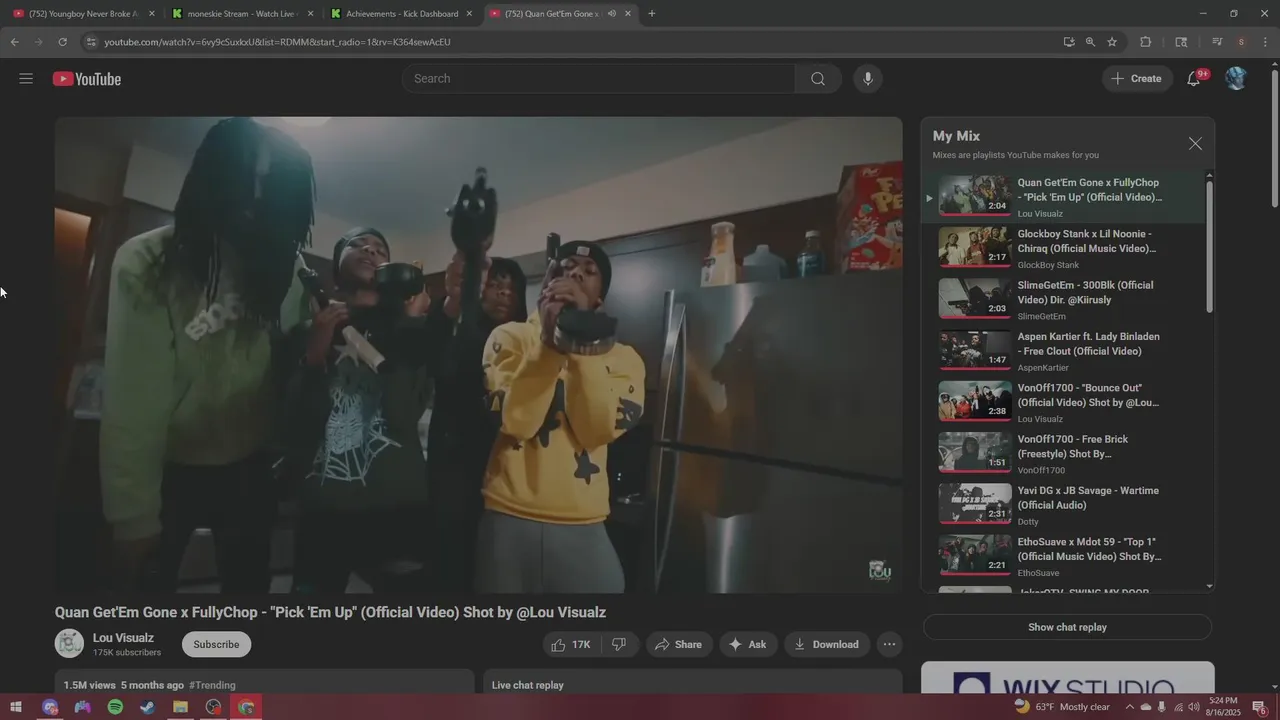1280x720 pixels.
Task: Click the search magnifier button
Action: pos(818,79)
